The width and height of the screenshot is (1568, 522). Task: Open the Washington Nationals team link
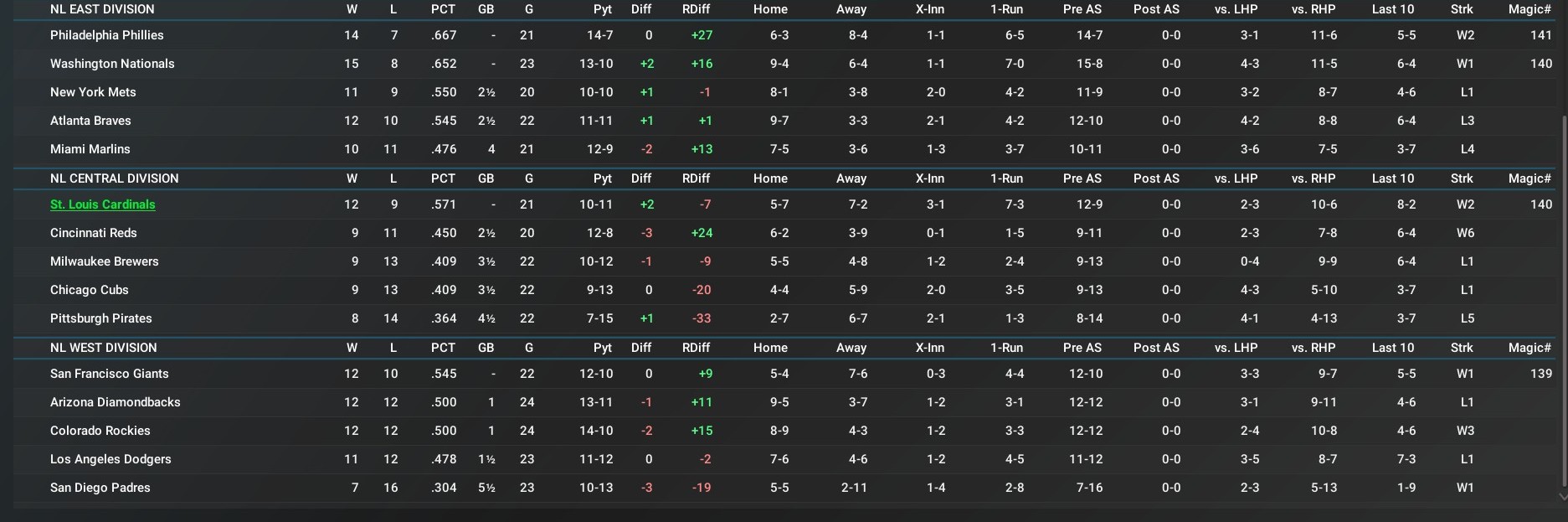112,64
